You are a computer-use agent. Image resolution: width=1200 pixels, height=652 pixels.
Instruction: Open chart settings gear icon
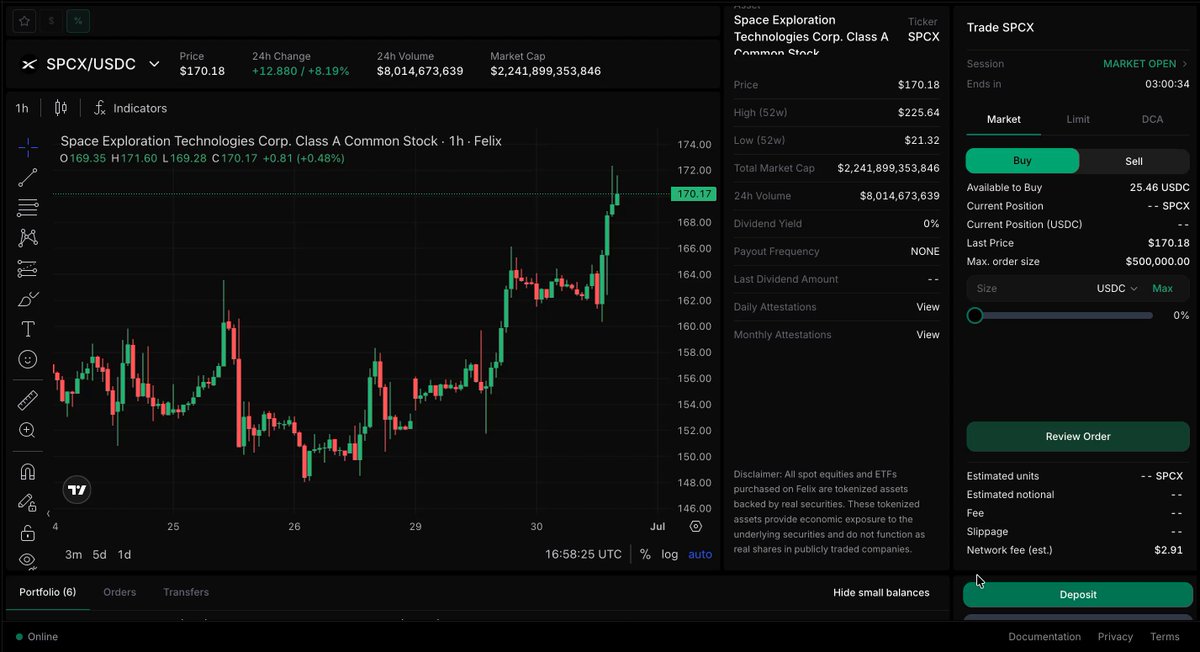(x=696, y=526)
